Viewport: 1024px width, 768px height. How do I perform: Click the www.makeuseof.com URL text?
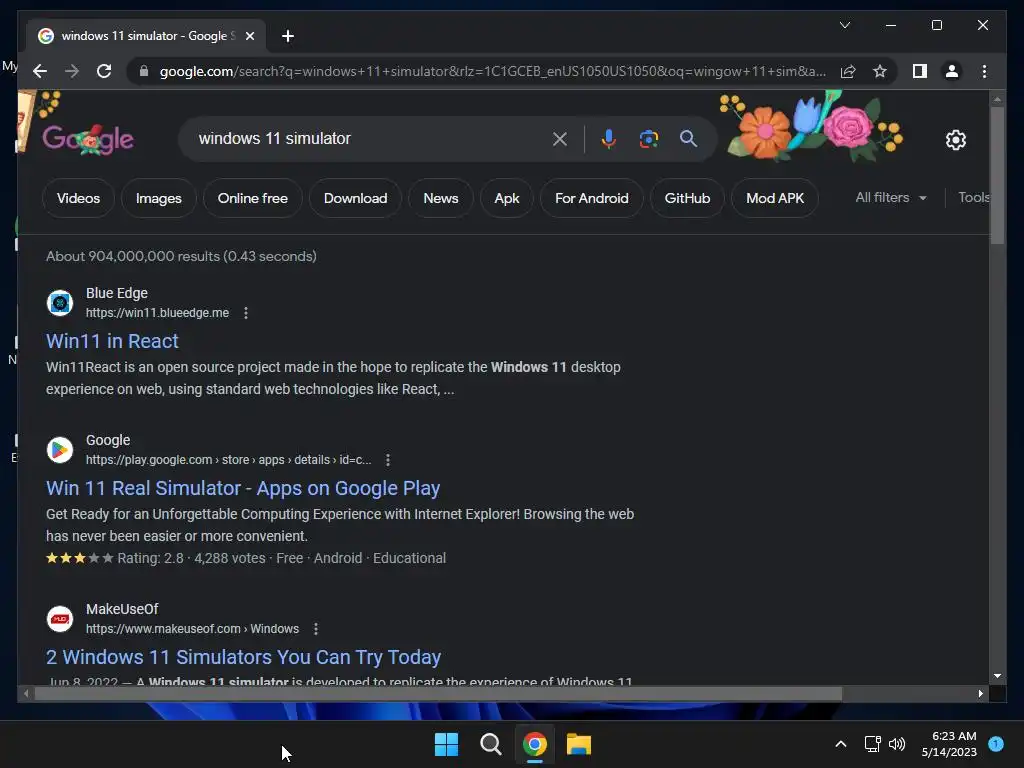193,629
